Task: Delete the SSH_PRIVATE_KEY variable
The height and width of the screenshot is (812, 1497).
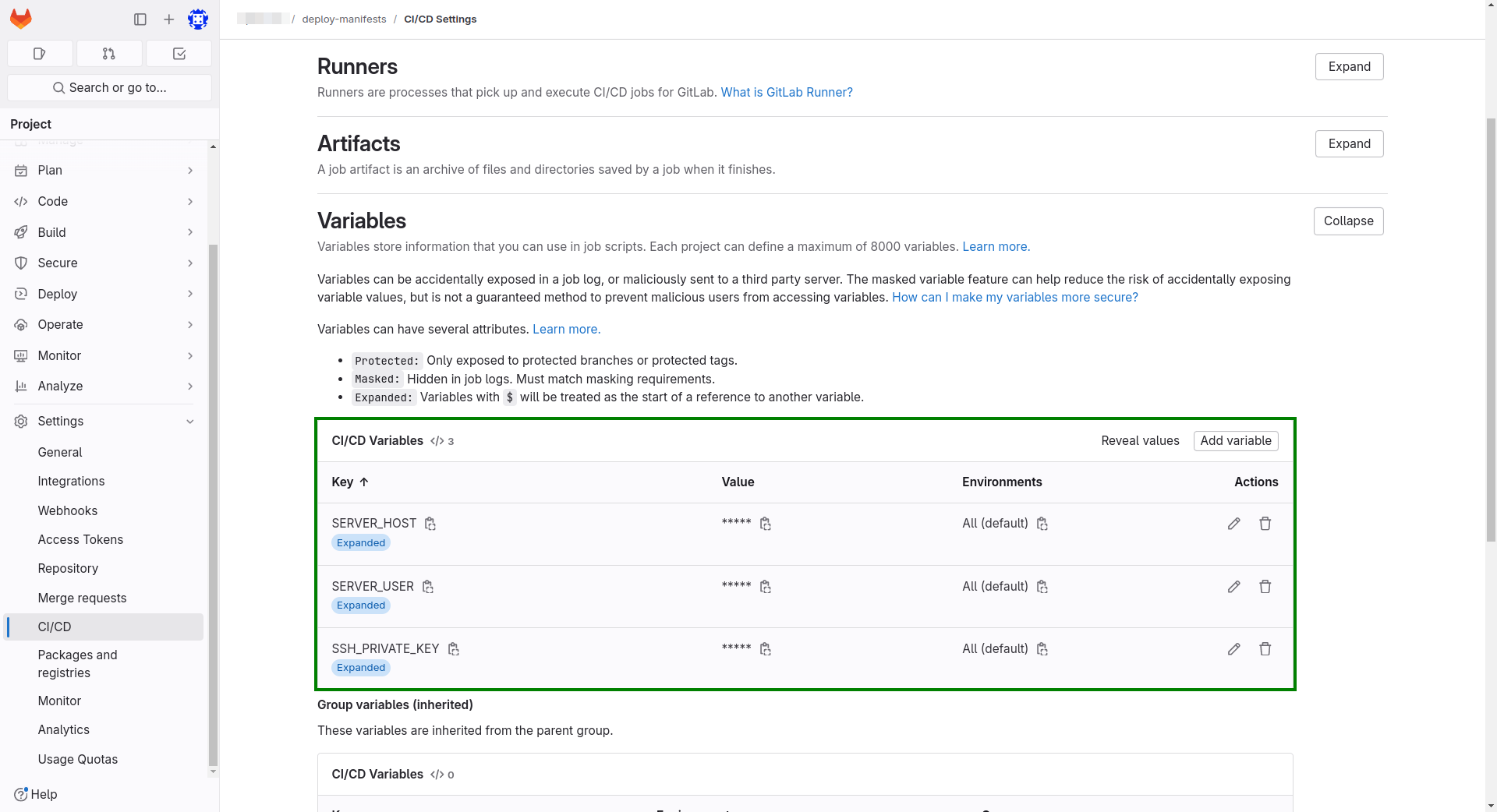Action: [x=1265, y=649]
